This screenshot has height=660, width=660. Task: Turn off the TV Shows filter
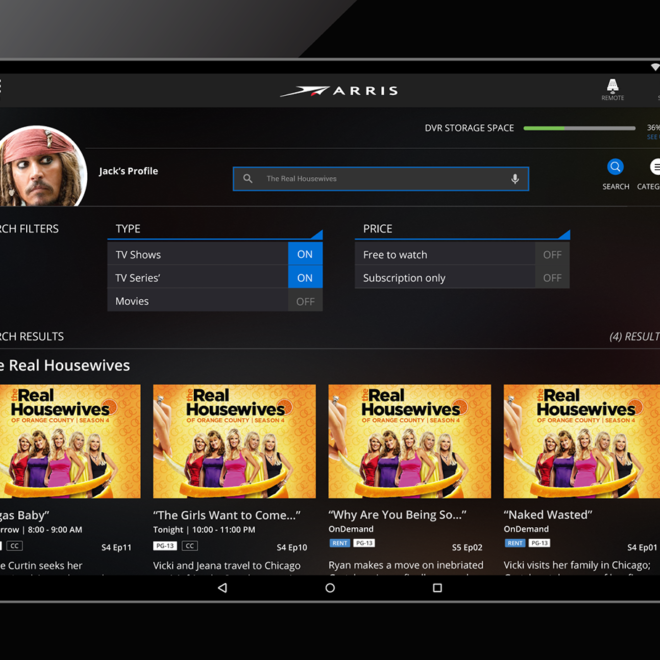[x=305, y=254]
